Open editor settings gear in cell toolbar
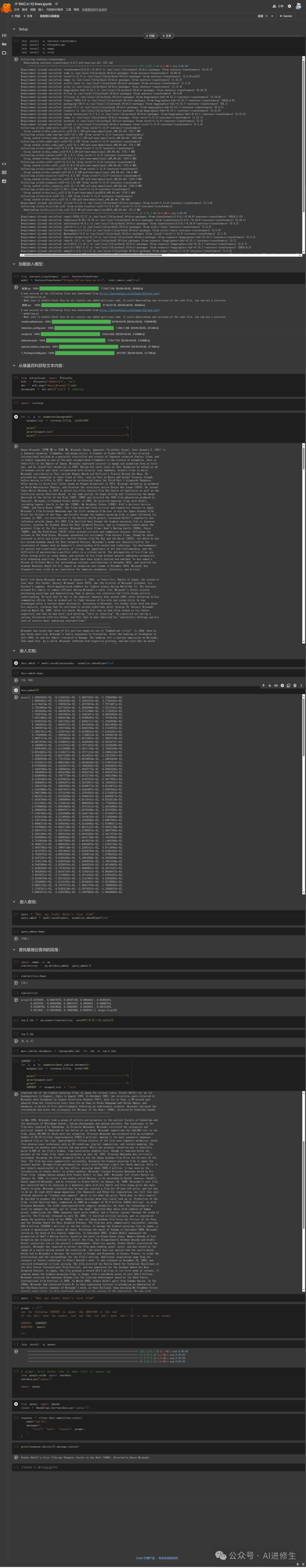 pyautogui.click(x=282, y=686)
